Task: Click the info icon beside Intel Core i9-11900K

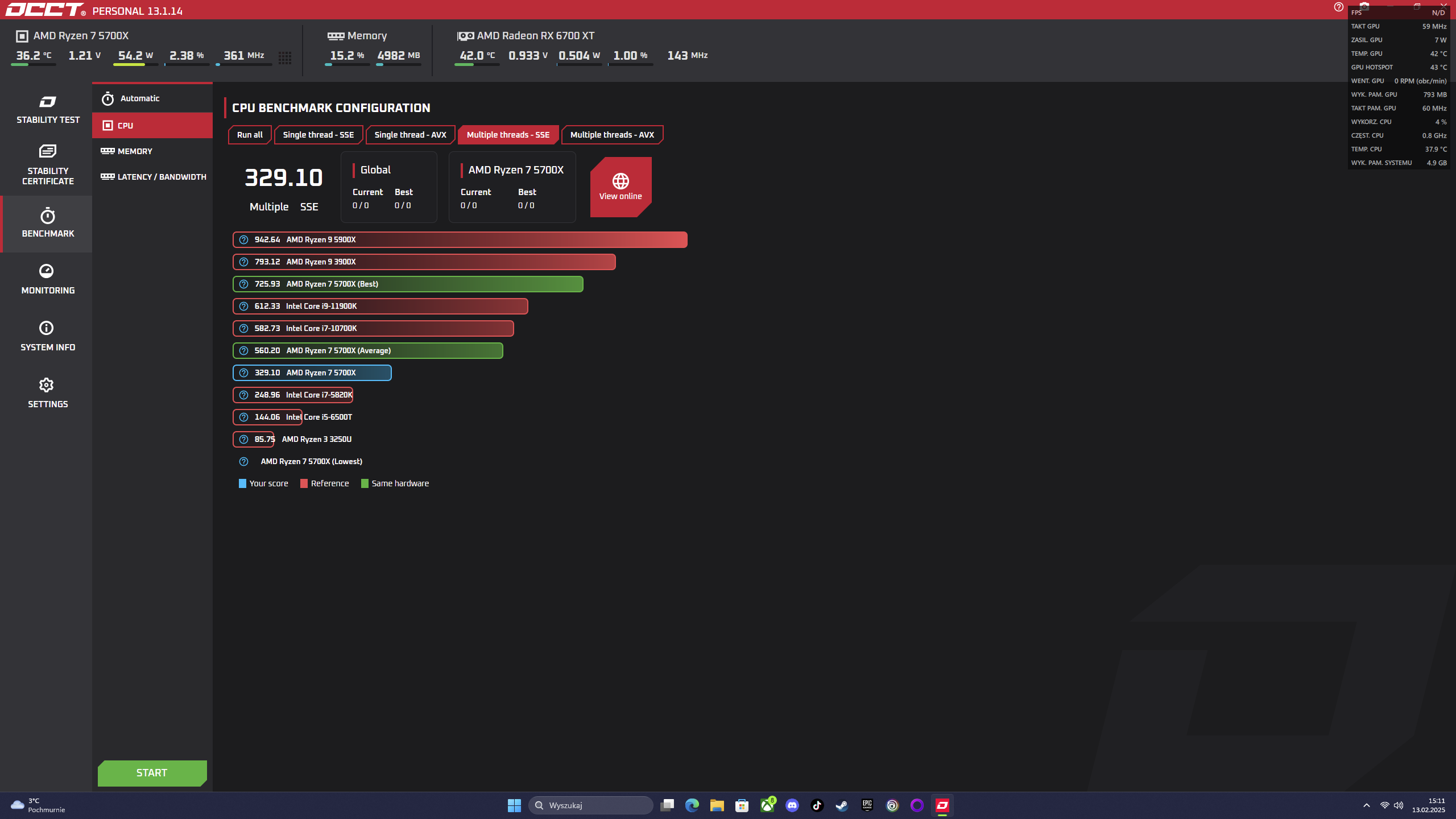Action: (243, 307)
